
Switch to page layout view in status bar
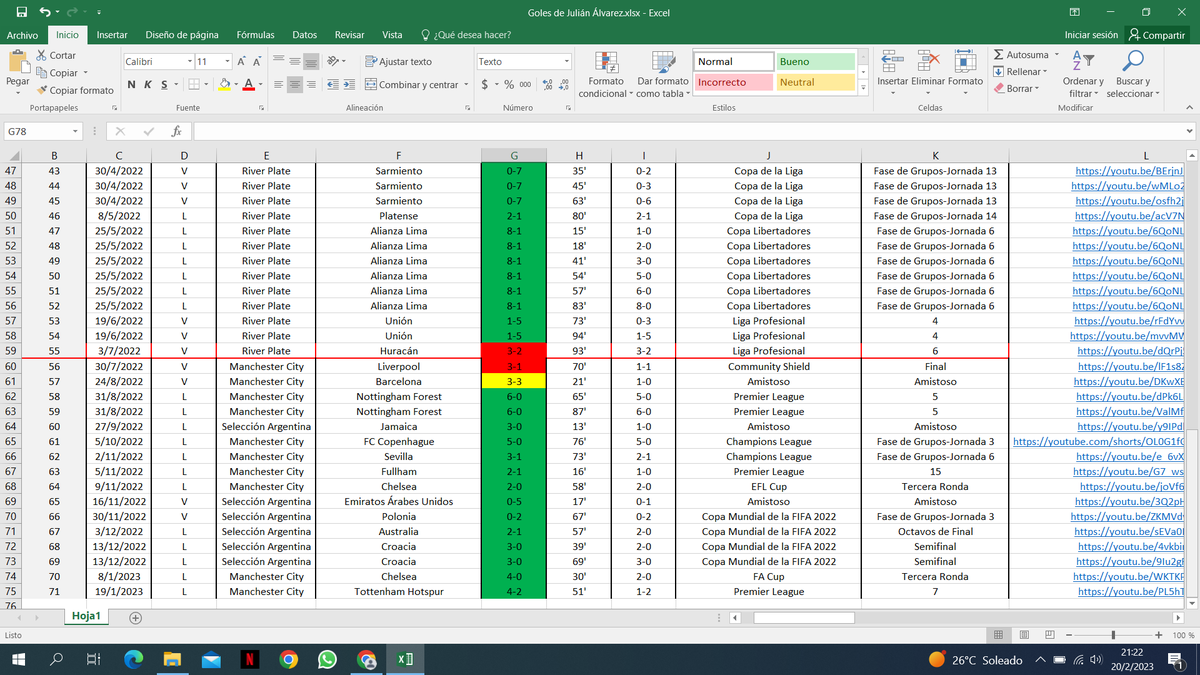click(x=1026, y=635)
